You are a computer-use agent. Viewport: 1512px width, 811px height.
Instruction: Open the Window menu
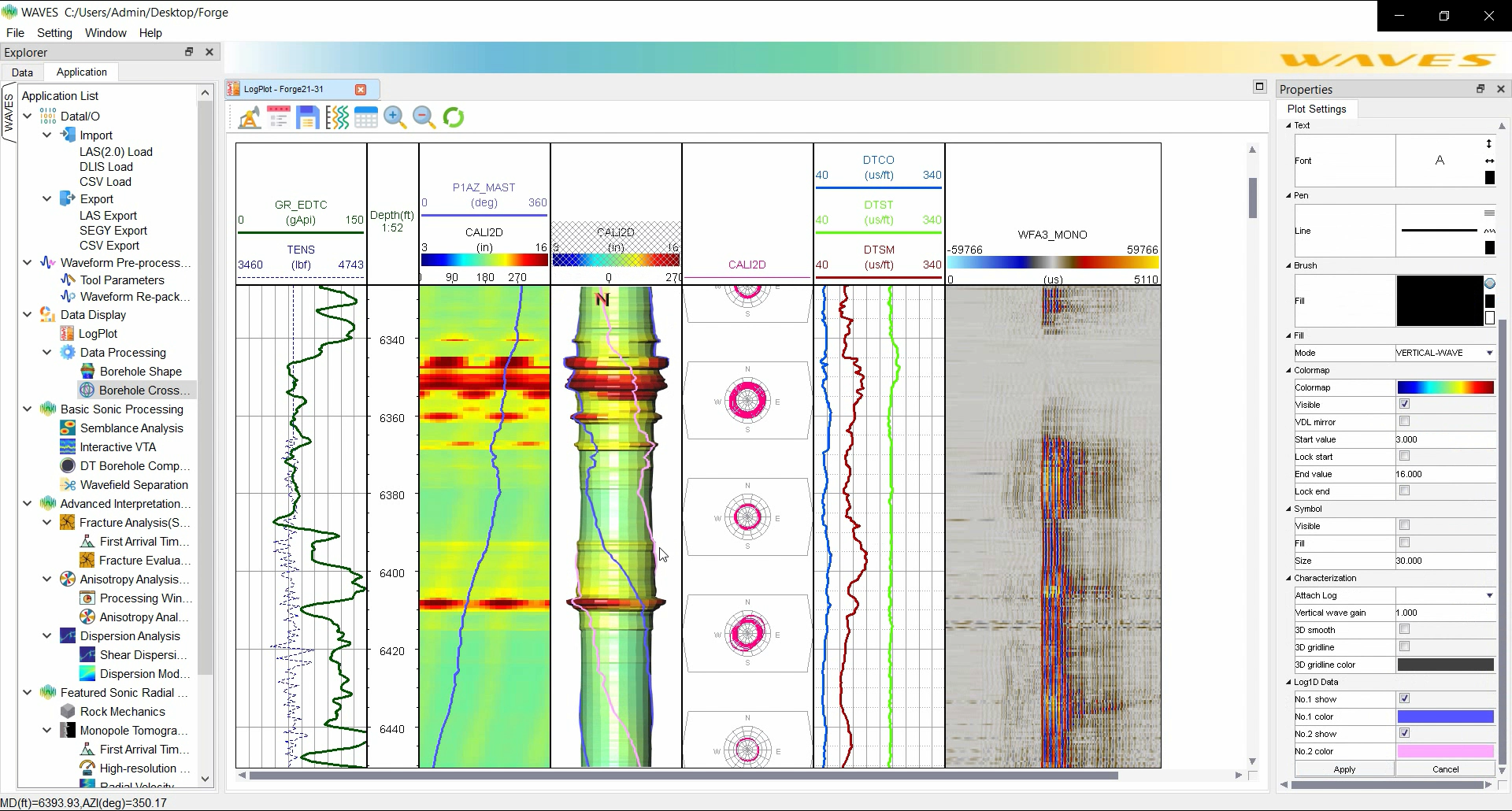pos(106,33)
